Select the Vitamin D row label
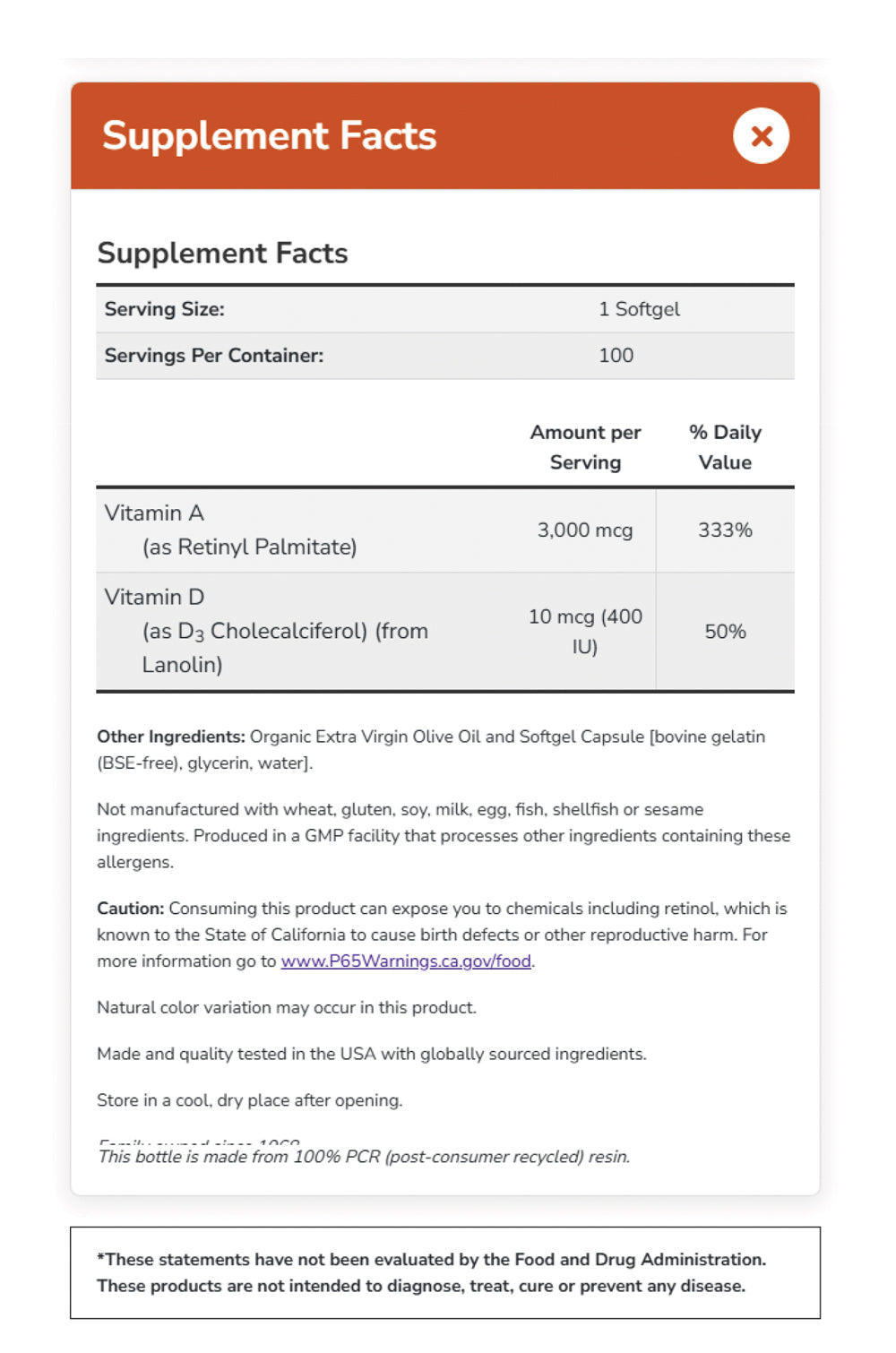896x1353 pixels. click(154, 598)
